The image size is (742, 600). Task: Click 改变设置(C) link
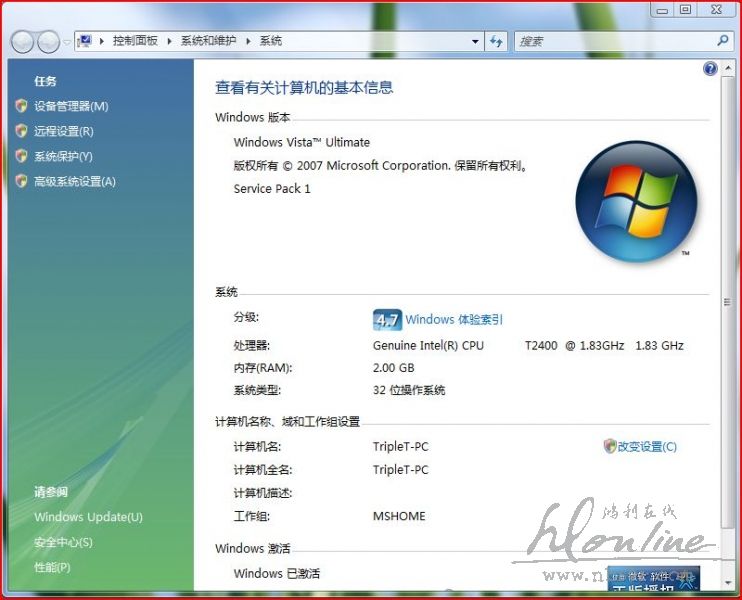[647, 447]
